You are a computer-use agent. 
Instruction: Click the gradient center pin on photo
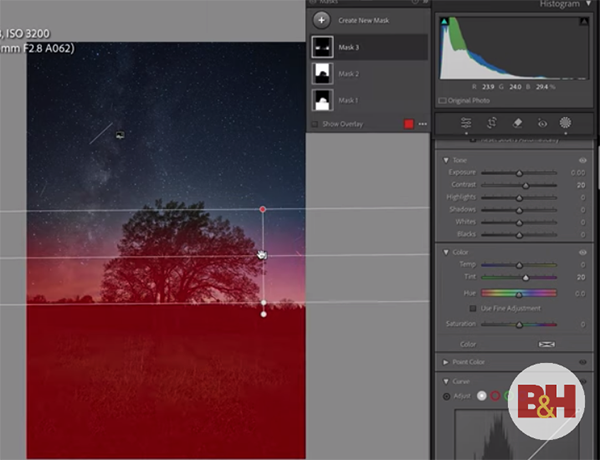(262, 255)
